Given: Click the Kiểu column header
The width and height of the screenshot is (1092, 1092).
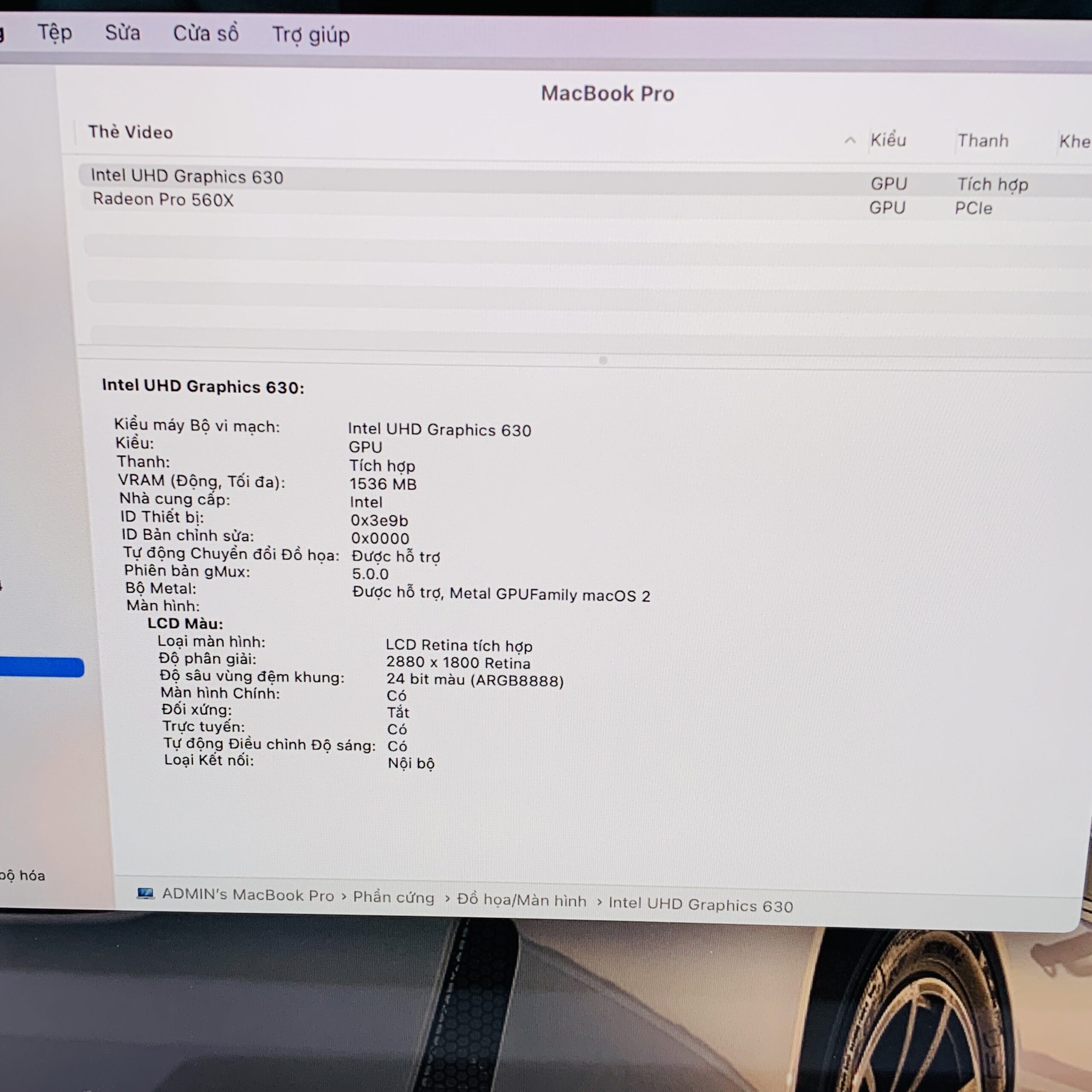Looking at the screenshot, I should (x=888, y=140).
